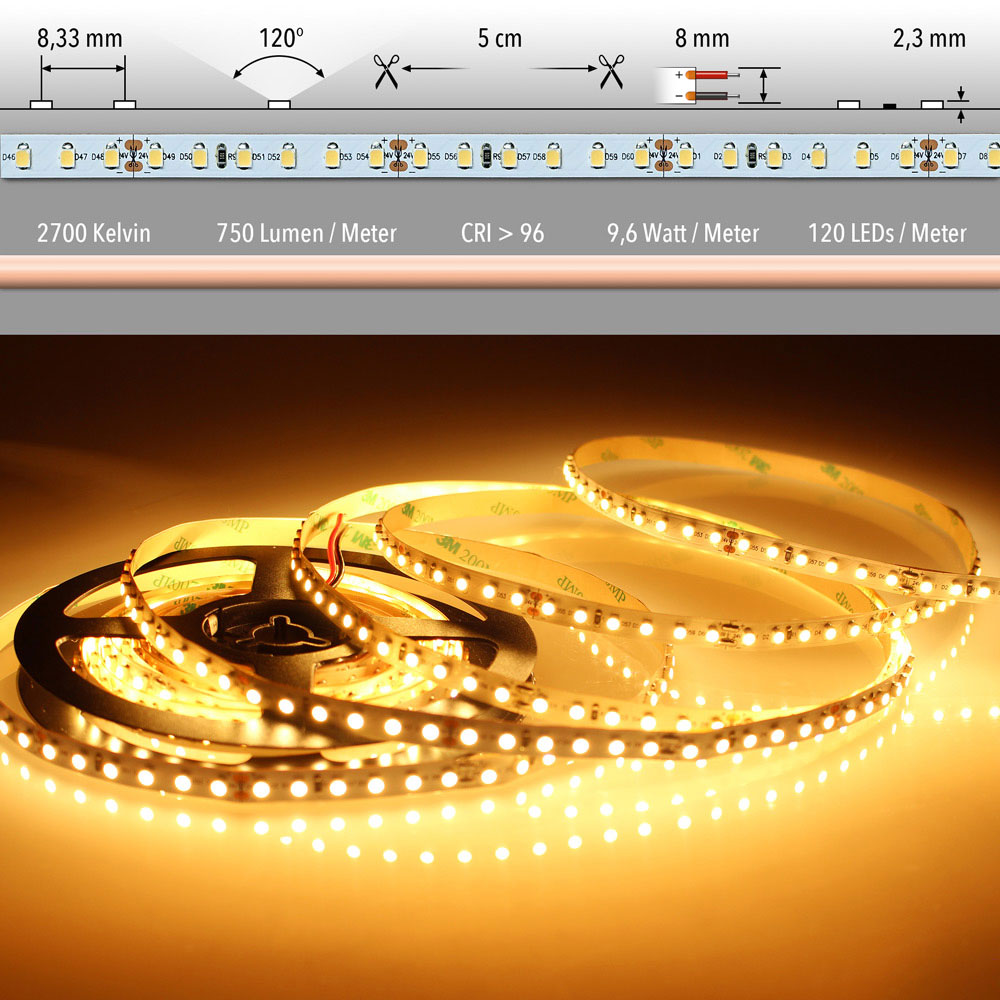The image size is (1000, 1000).
Task: Select the 2700 Kelvin label
Action: click(94, 233)
